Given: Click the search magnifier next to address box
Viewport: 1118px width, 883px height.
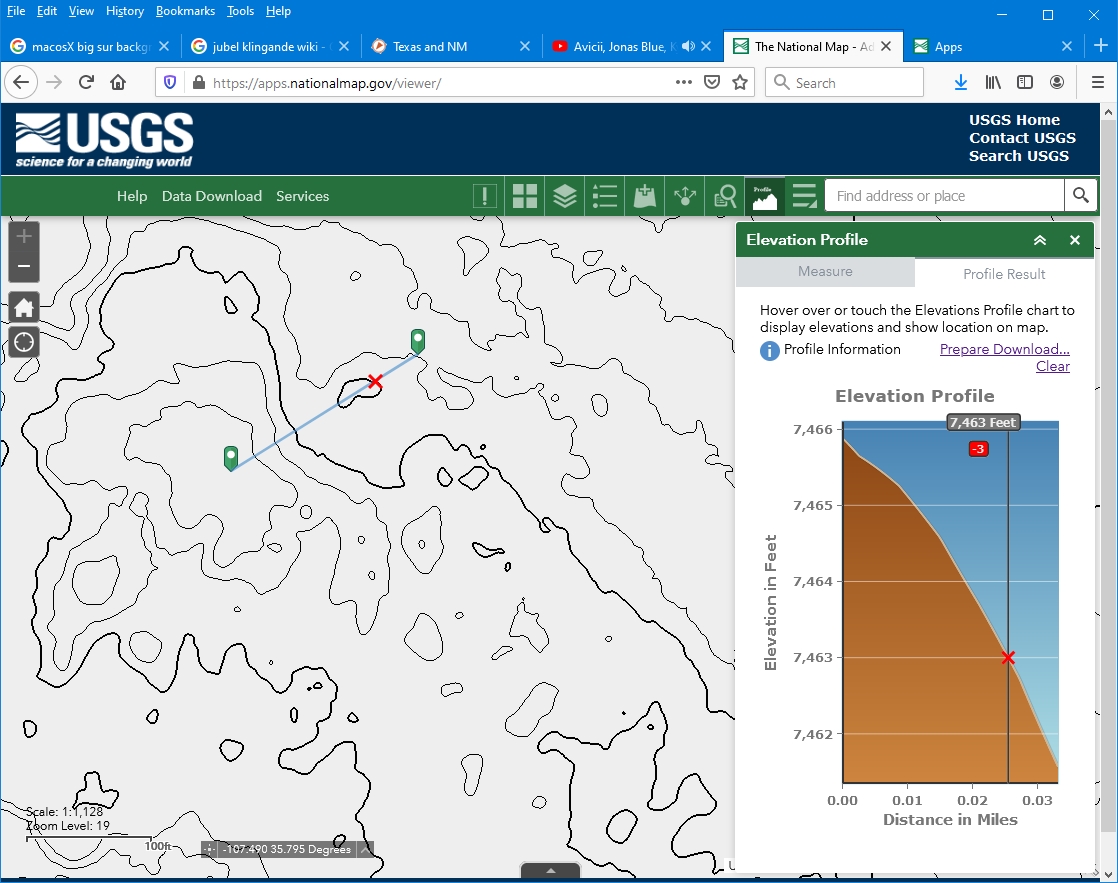Looking at the screenshot, I should click(x=1081, y=196).
